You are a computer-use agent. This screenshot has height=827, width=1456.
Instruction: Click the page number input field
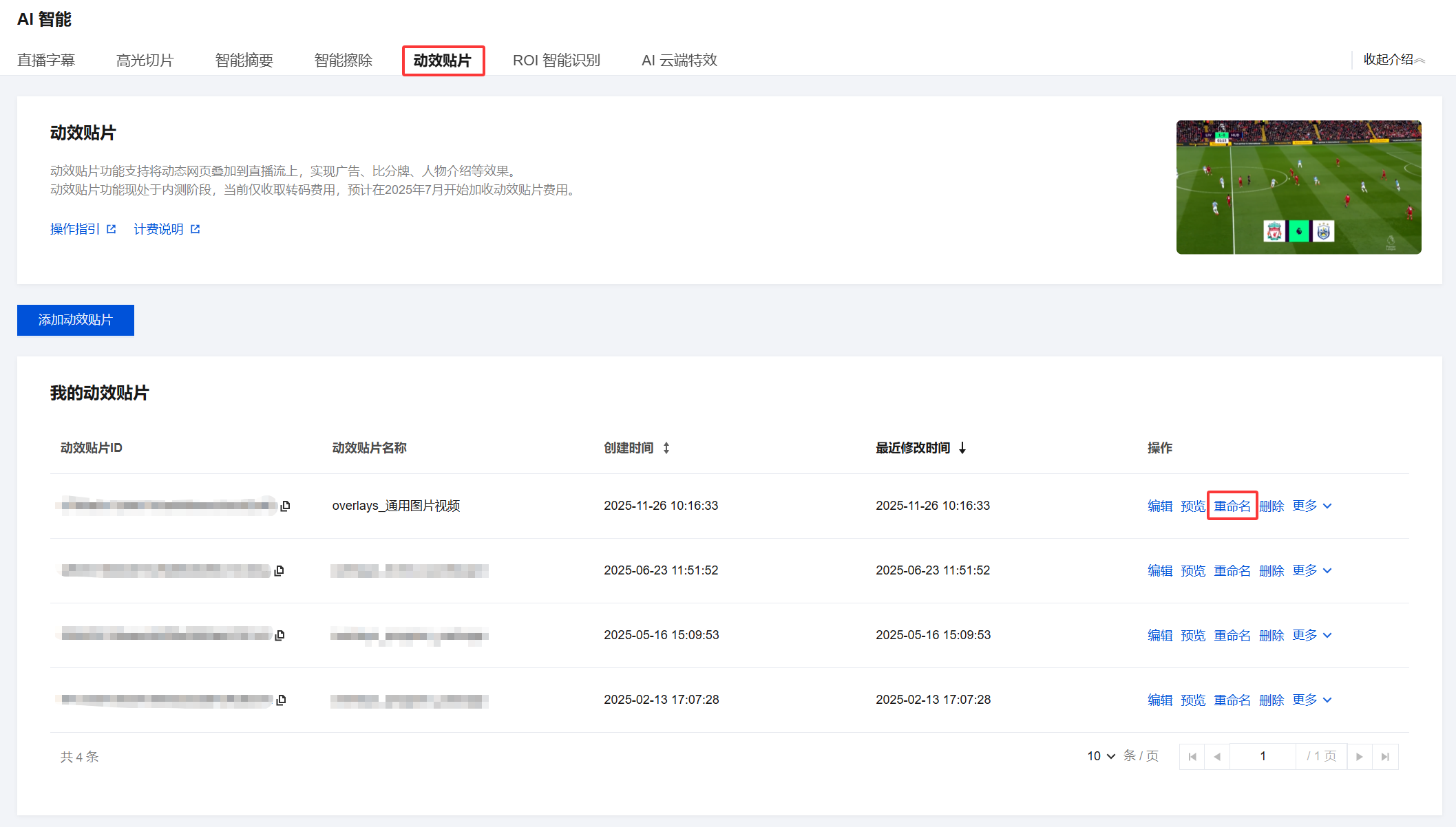(x=1263, y=756)
